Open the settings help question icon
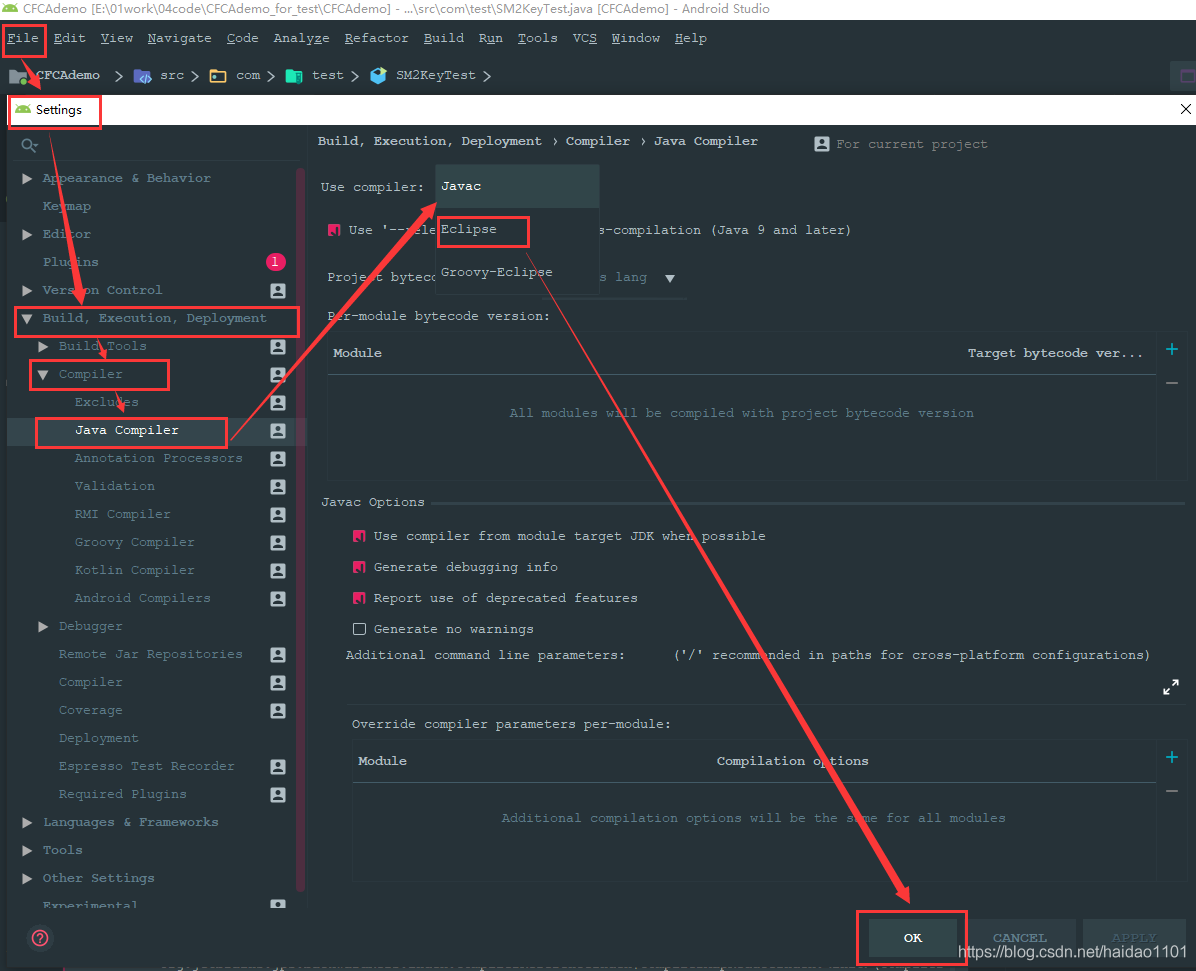Viewport: 1196px width, 971px height. pyautogui.click(x=40, y=937)
